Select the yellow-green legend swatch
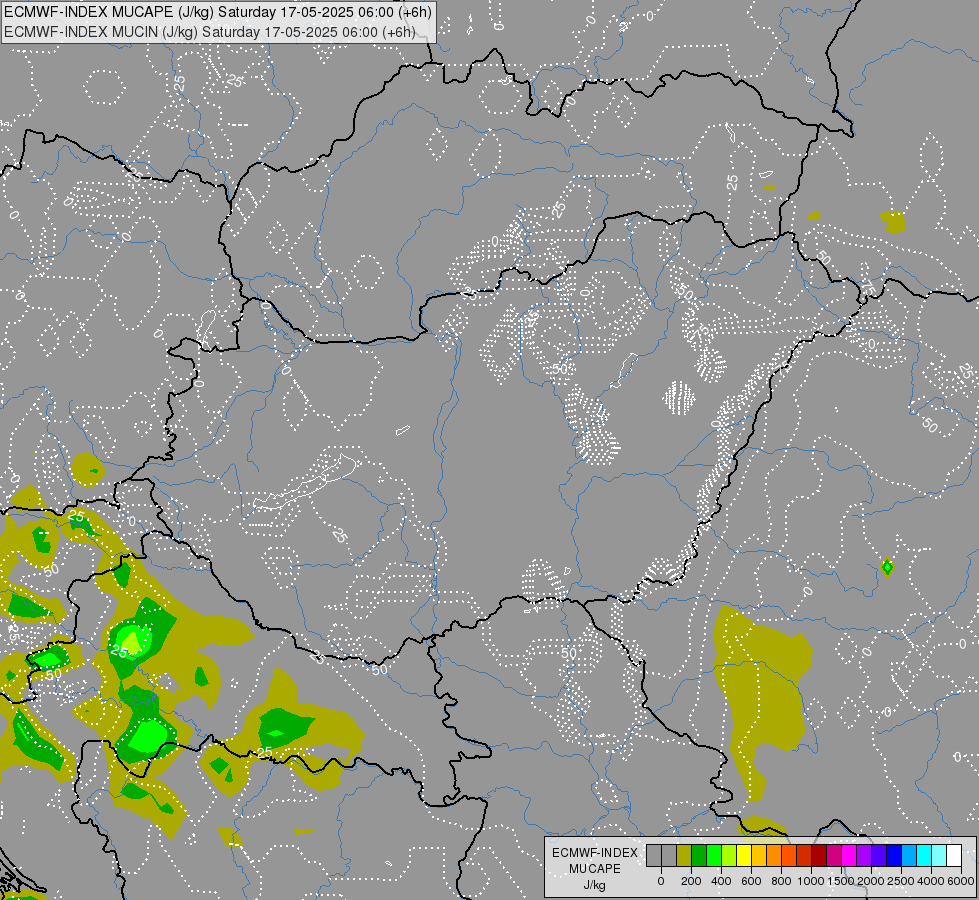This screenshot has height=900, width=979. [x=729, y=856]
